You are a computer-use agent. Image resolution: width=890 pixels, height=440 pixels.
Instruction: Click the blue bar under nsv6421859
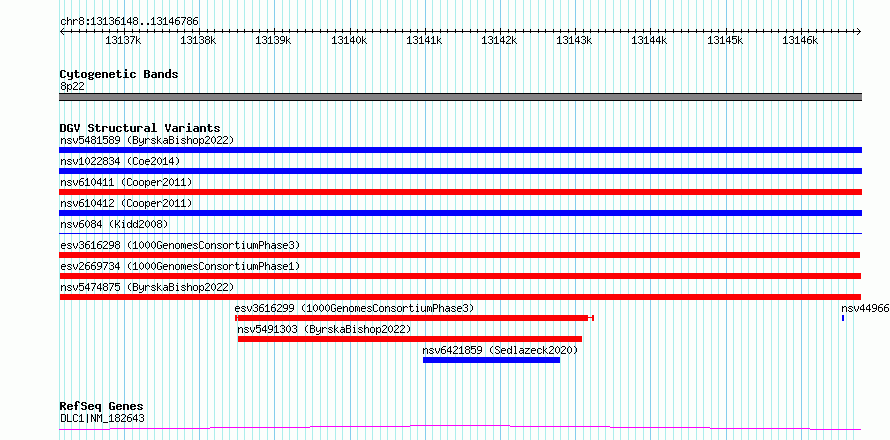click(492, 360)
